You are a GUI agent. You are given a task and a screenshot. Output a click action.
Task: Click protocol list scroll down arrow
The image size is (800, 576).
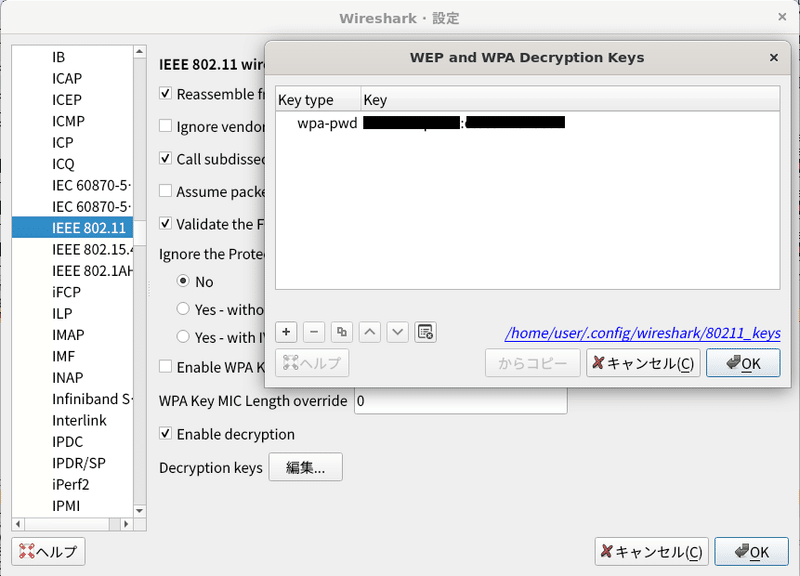pos(139,511)
